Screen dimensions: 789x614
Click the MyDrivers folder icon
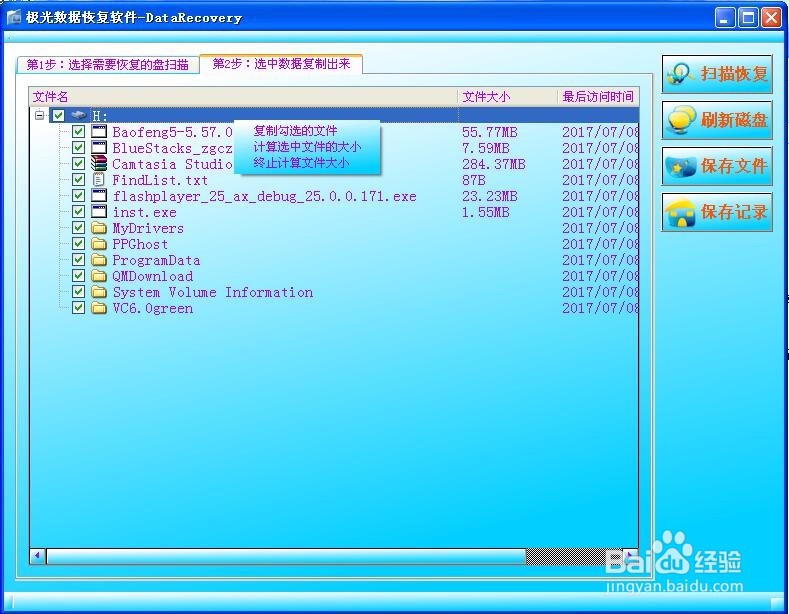coord(99,228)
